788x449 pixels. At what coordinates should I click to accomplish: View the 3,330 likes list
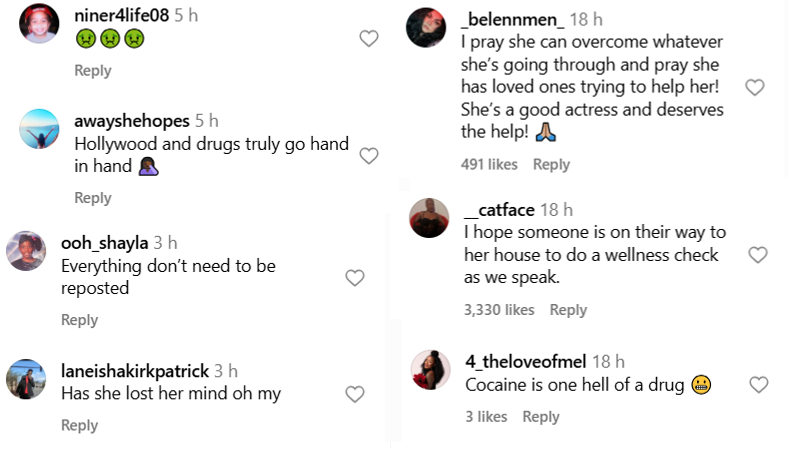pos(499,310)
